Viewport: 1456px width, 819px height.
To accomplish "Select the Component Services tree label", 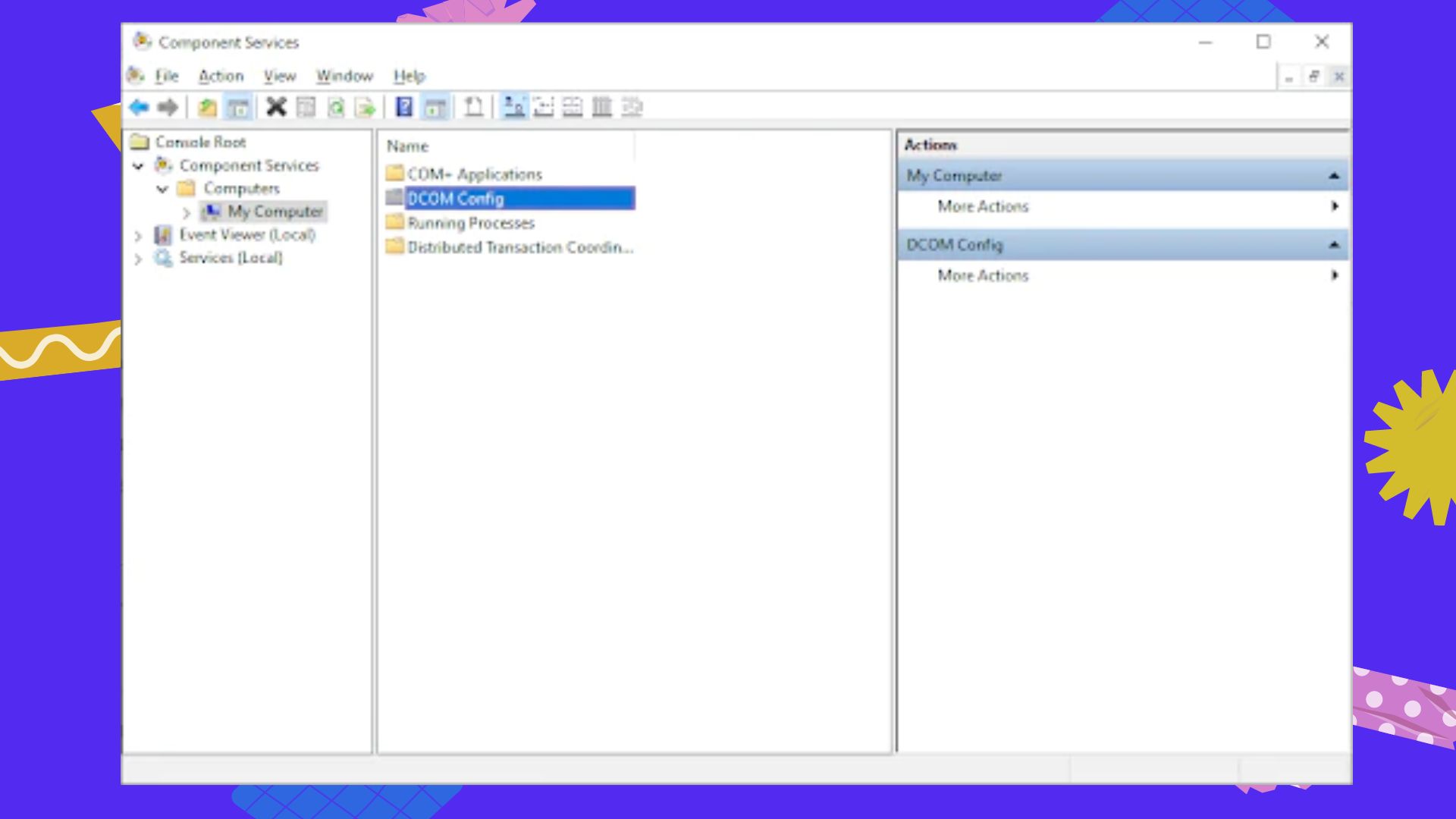I will click(x=249, y=165).
